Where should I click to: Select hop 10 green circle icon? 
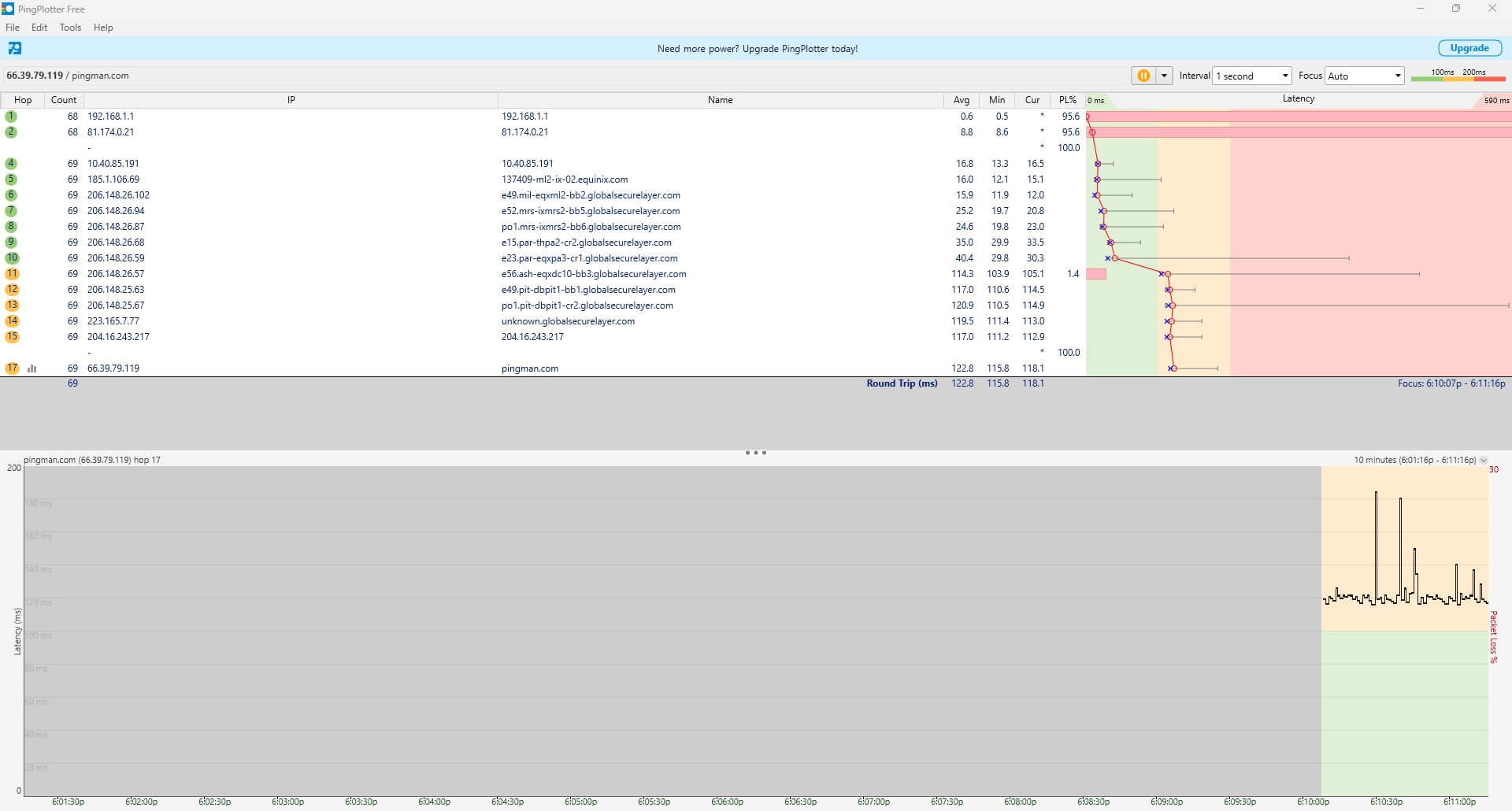12,258
